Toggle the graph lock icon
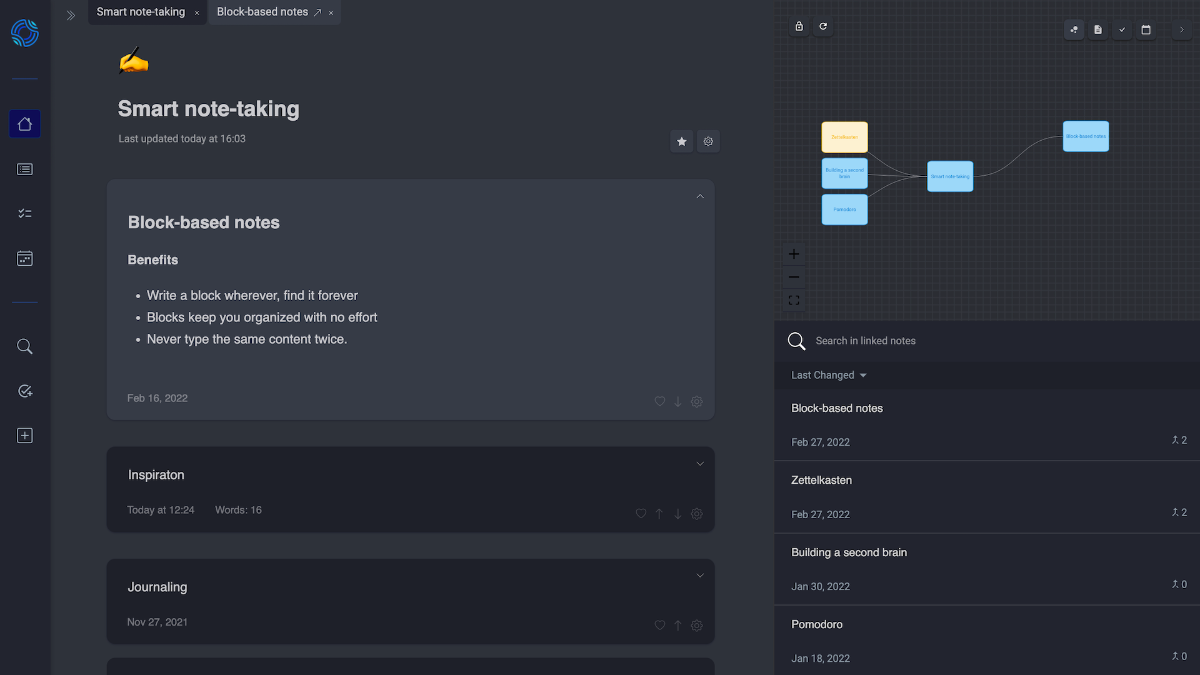This screenshot has width=1200, height=675. pos(798,27)
